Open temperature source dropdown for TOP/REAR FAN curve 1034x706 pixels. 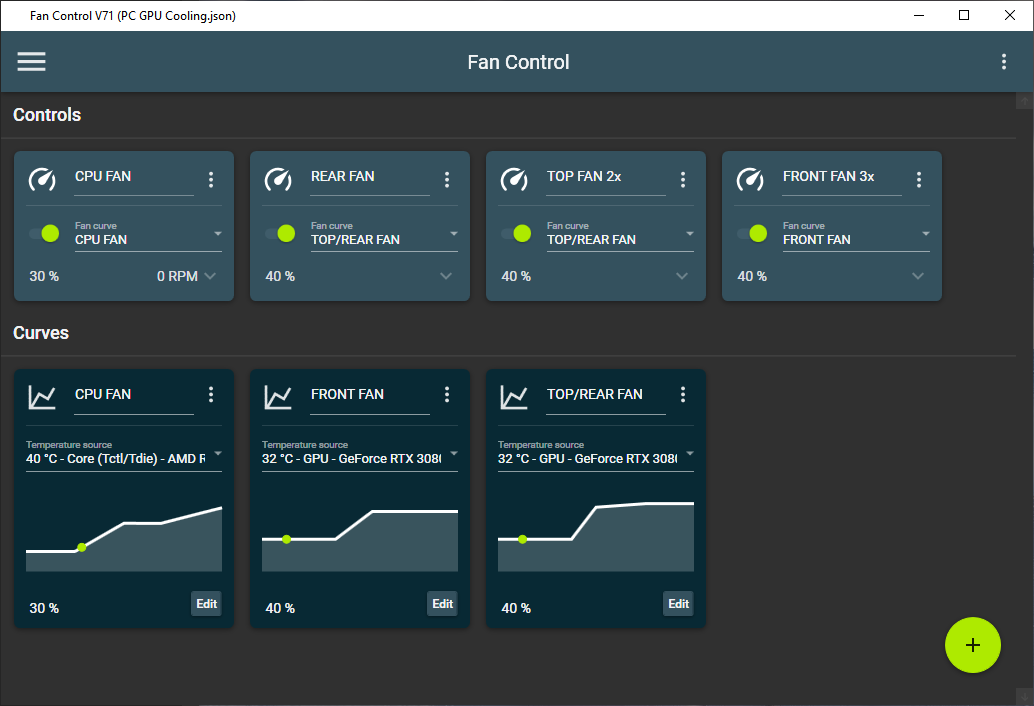[596, 455]
